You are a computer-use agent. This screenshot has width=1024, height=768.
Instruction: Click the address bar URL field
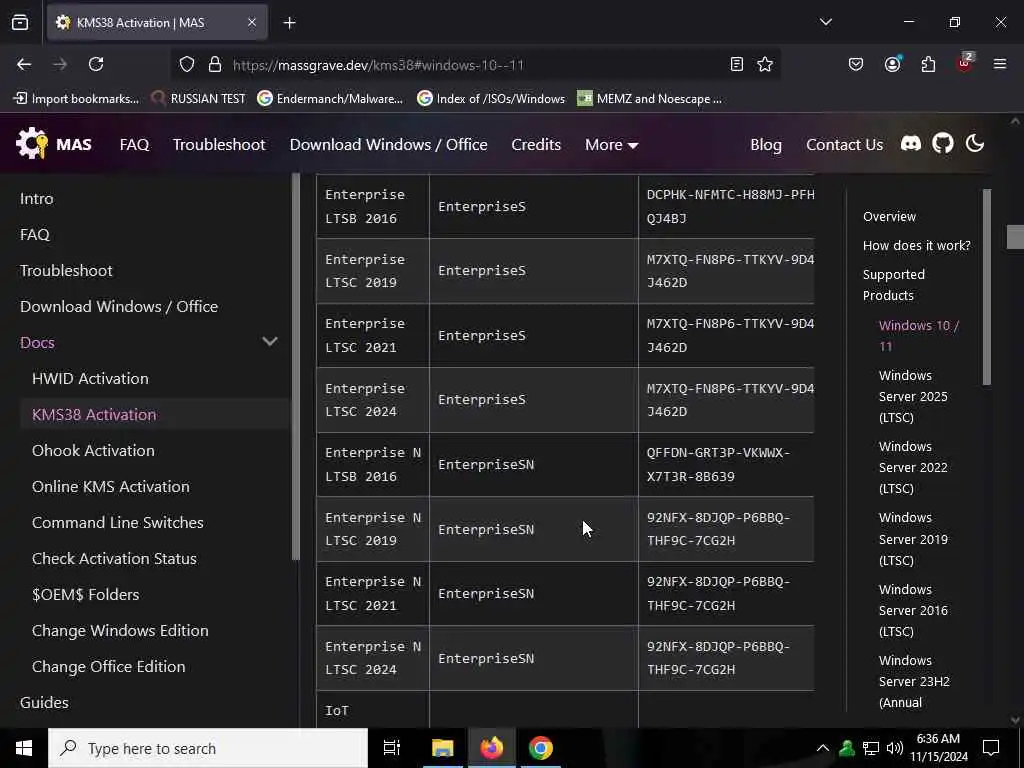475,65
